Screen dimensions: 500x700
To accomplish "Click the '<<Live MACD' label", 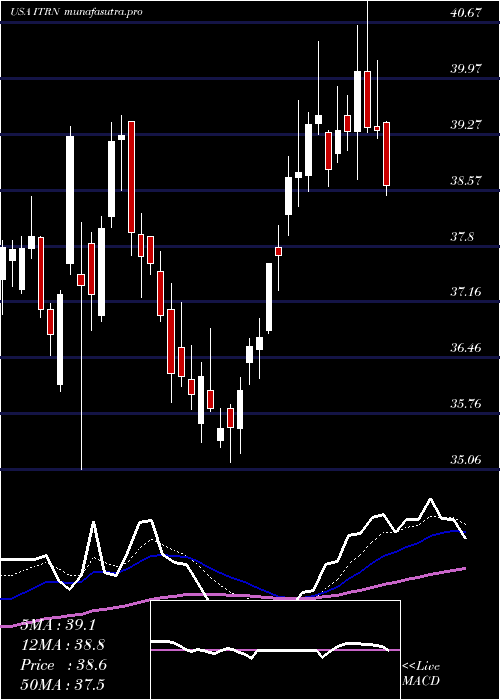I will click(x=421, y=673).
